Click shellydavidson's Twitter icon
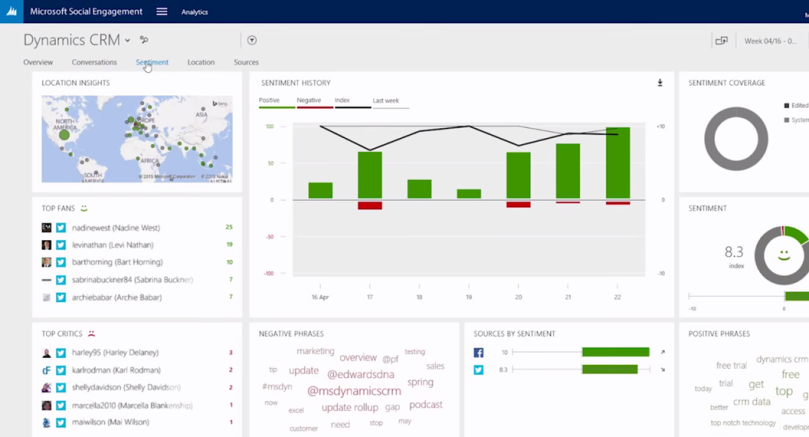 [61, 387]
